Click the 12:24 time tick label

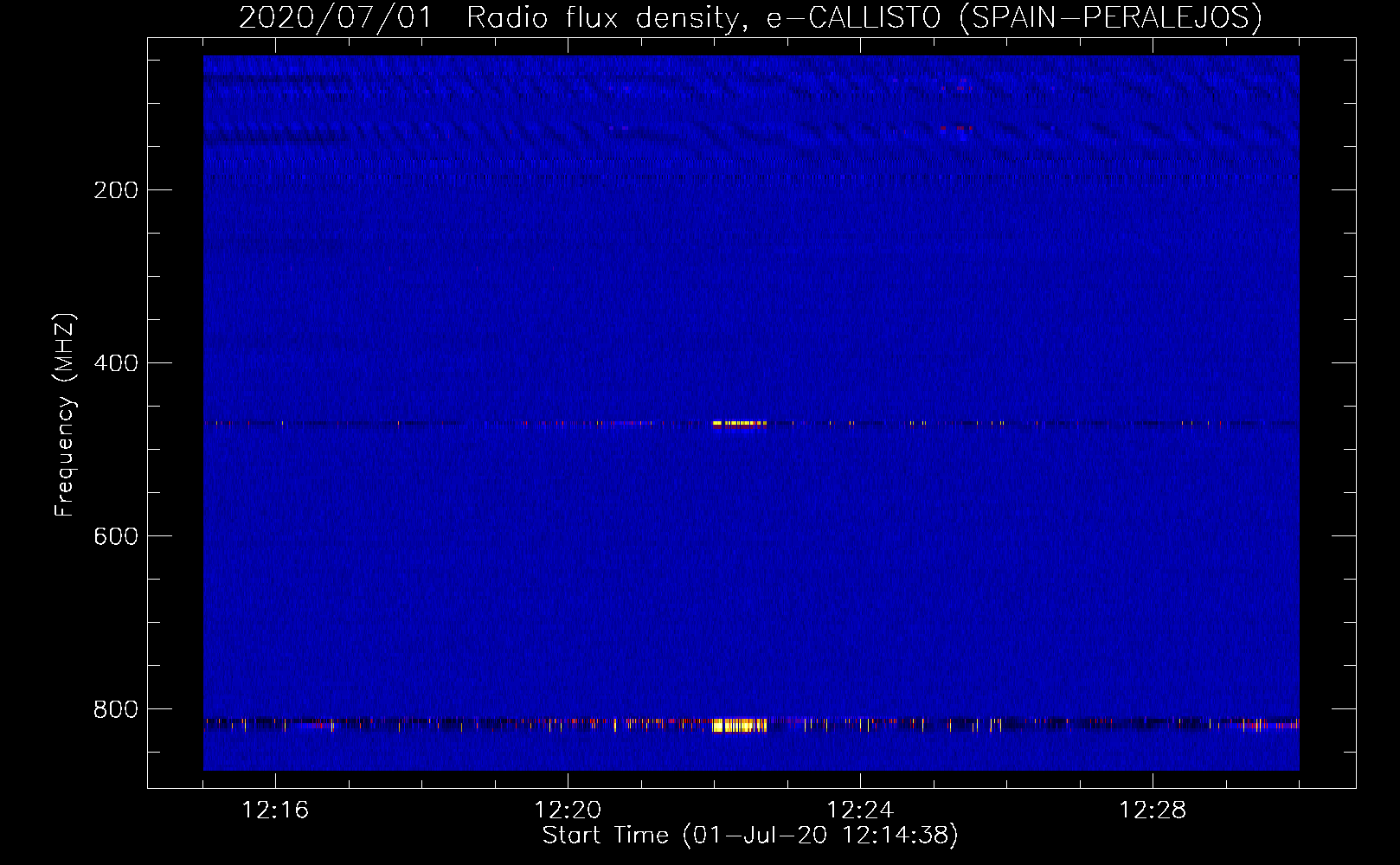860,811
